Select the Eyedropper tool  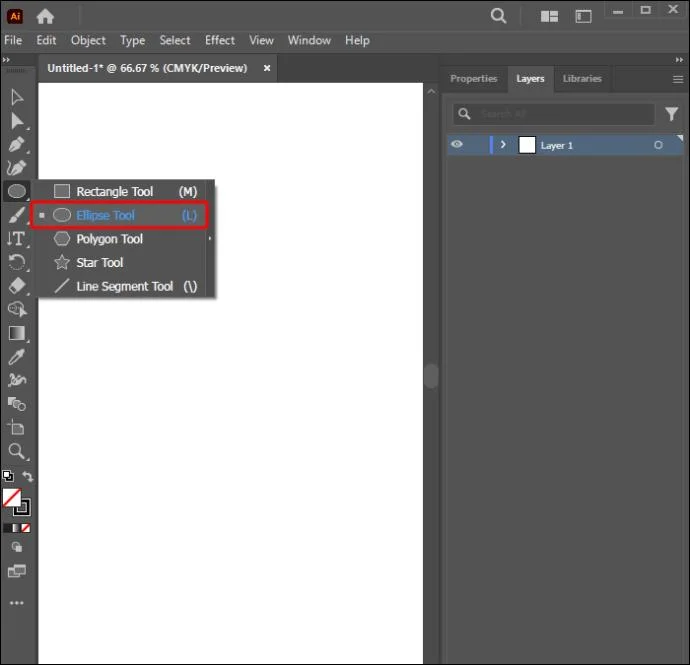[16, 357]
